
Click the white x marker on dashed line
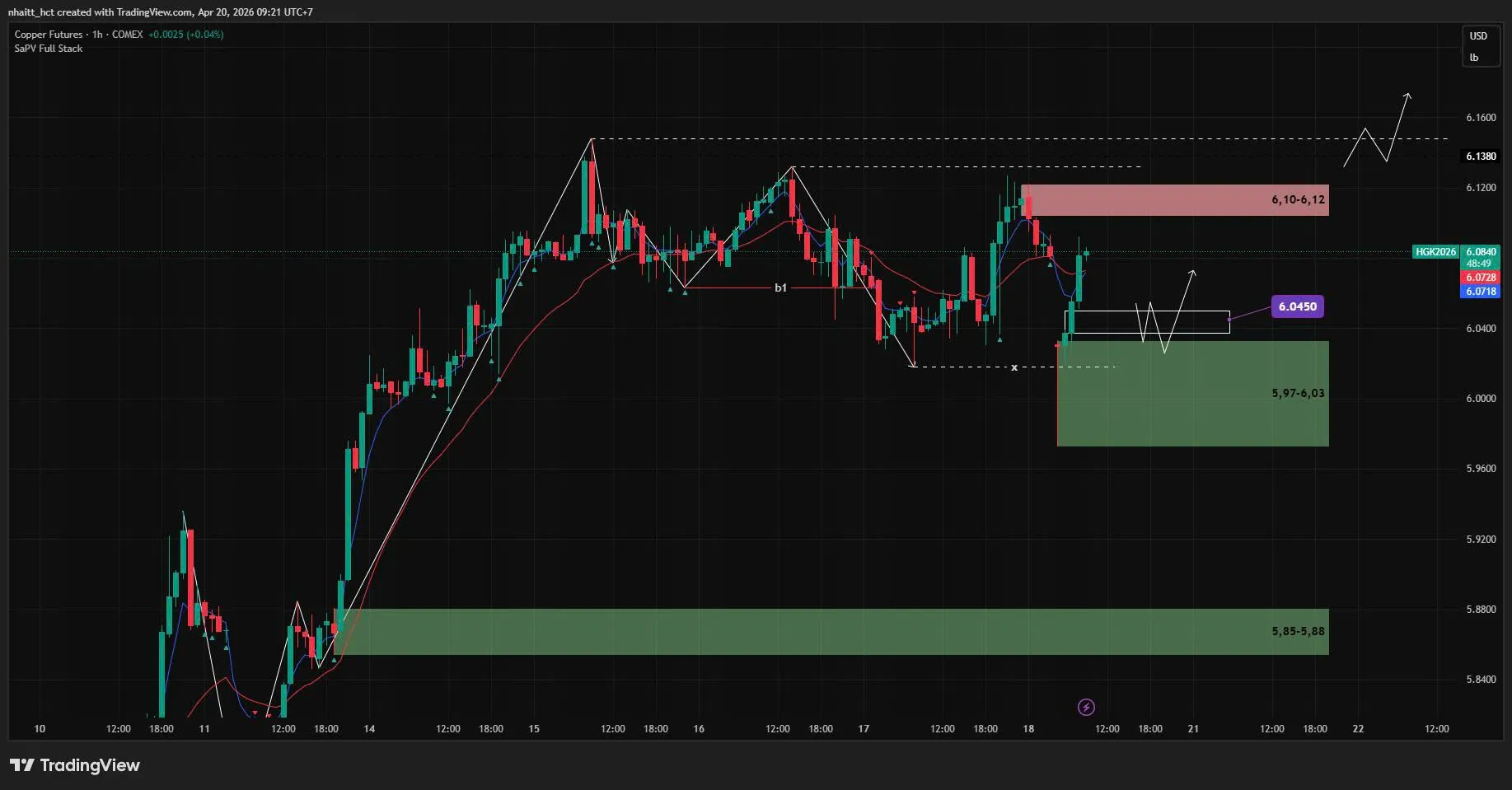coord(1014,367)
